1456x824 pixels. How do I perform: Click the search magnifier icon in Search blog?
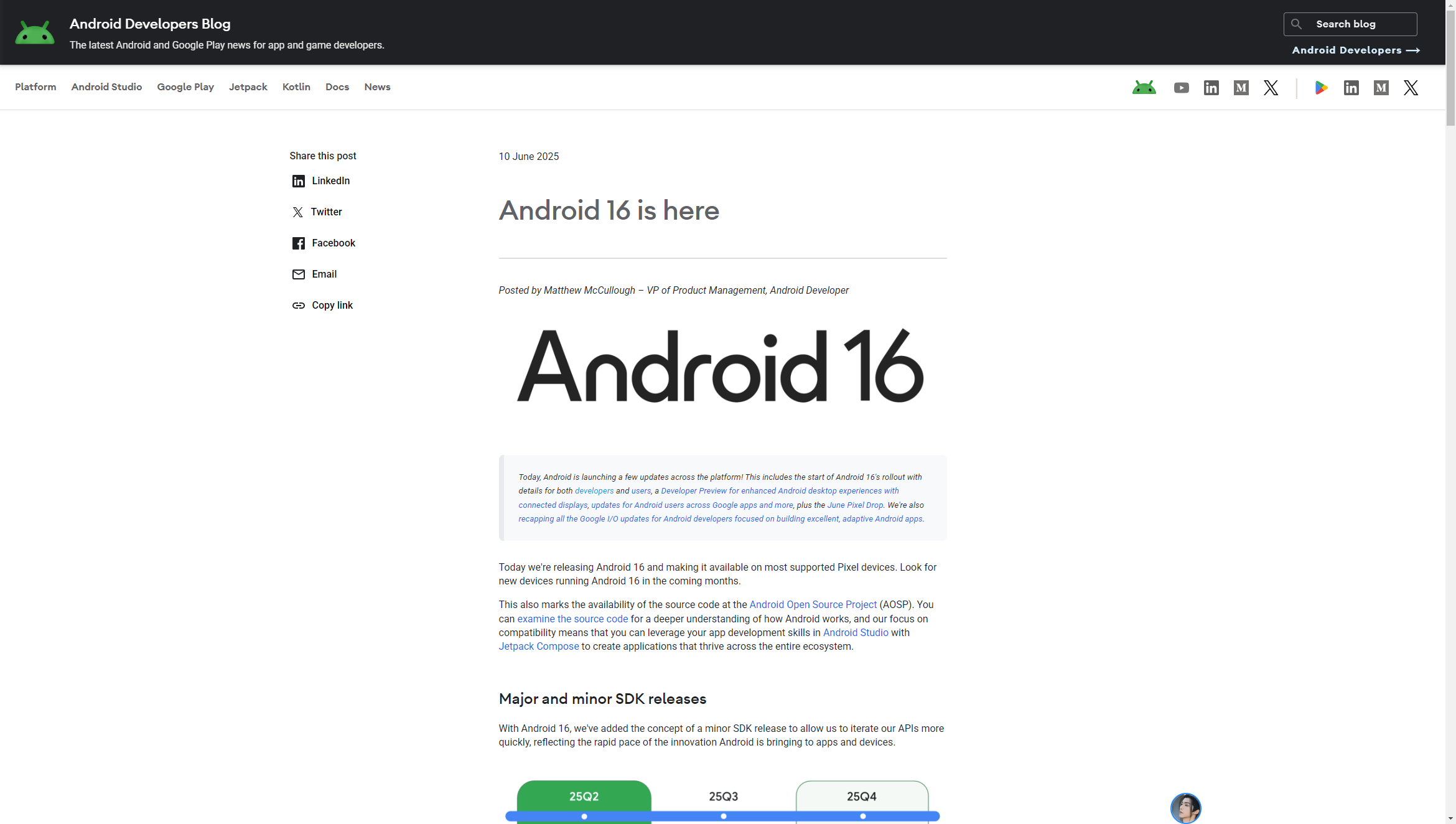point(1297,24)
